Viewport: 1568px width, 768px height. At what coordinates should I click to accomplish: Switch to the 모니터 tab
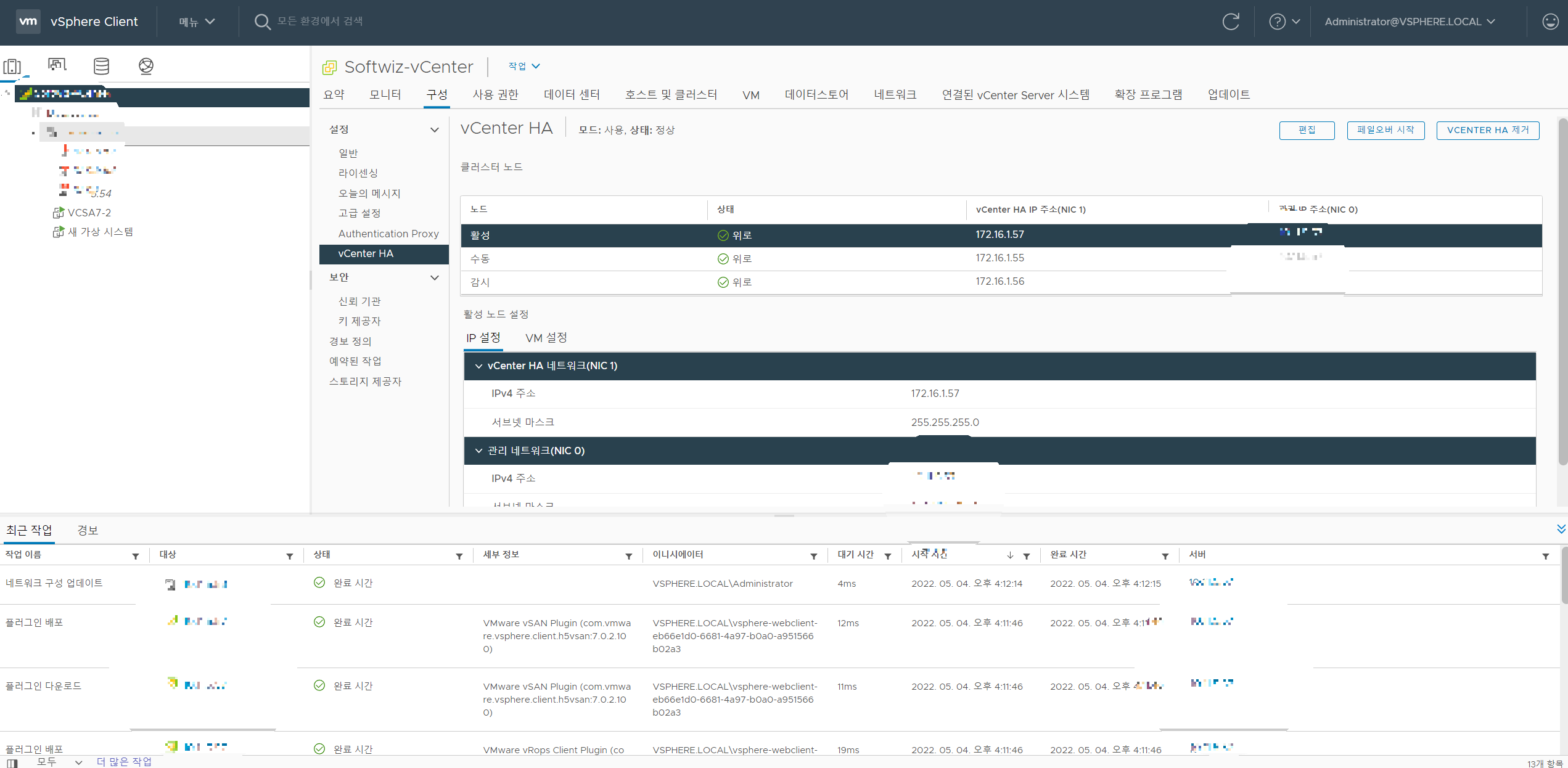[x=385, y=94]
